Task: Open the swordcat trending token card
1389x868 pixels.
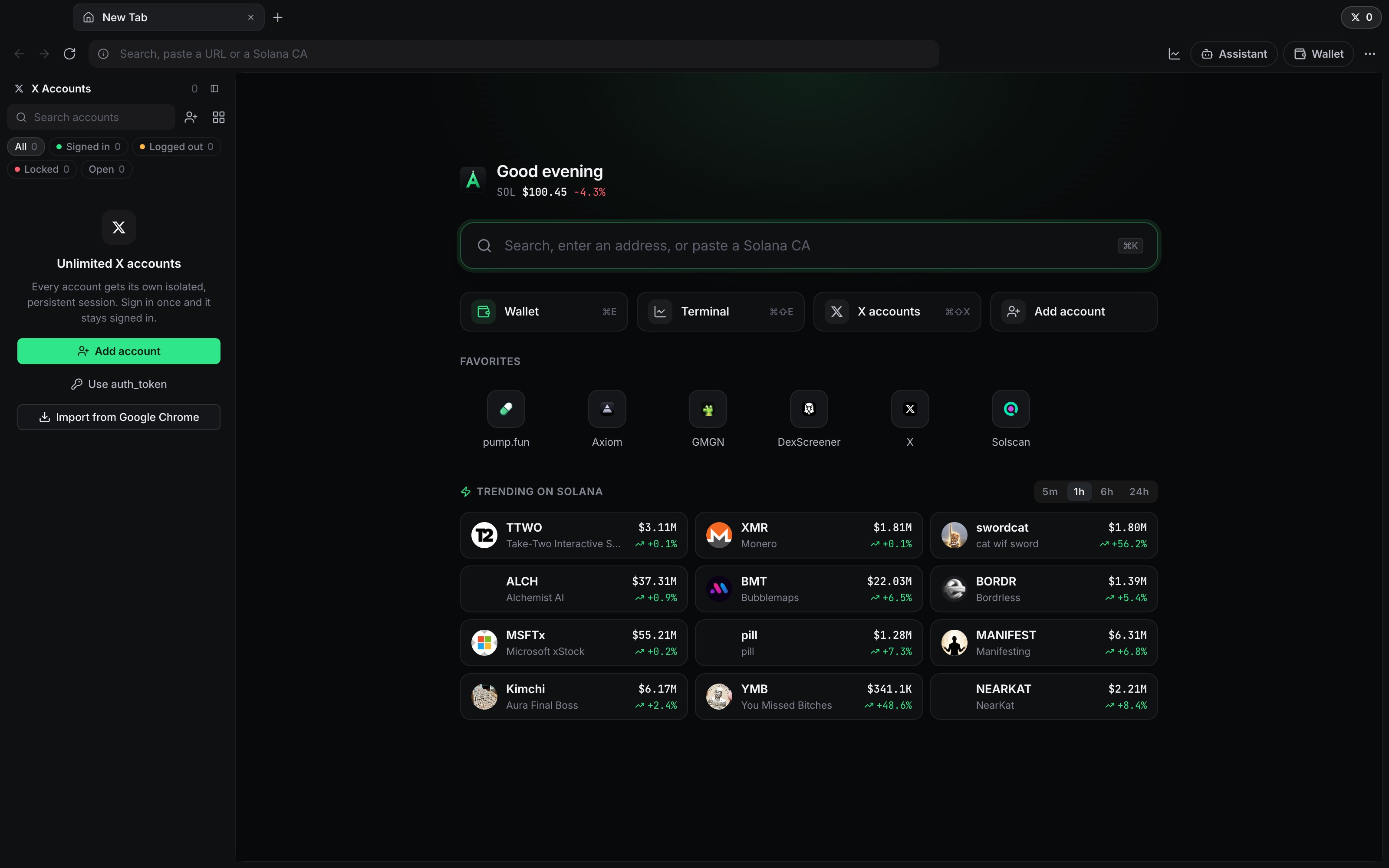Action: point(1043,535)
